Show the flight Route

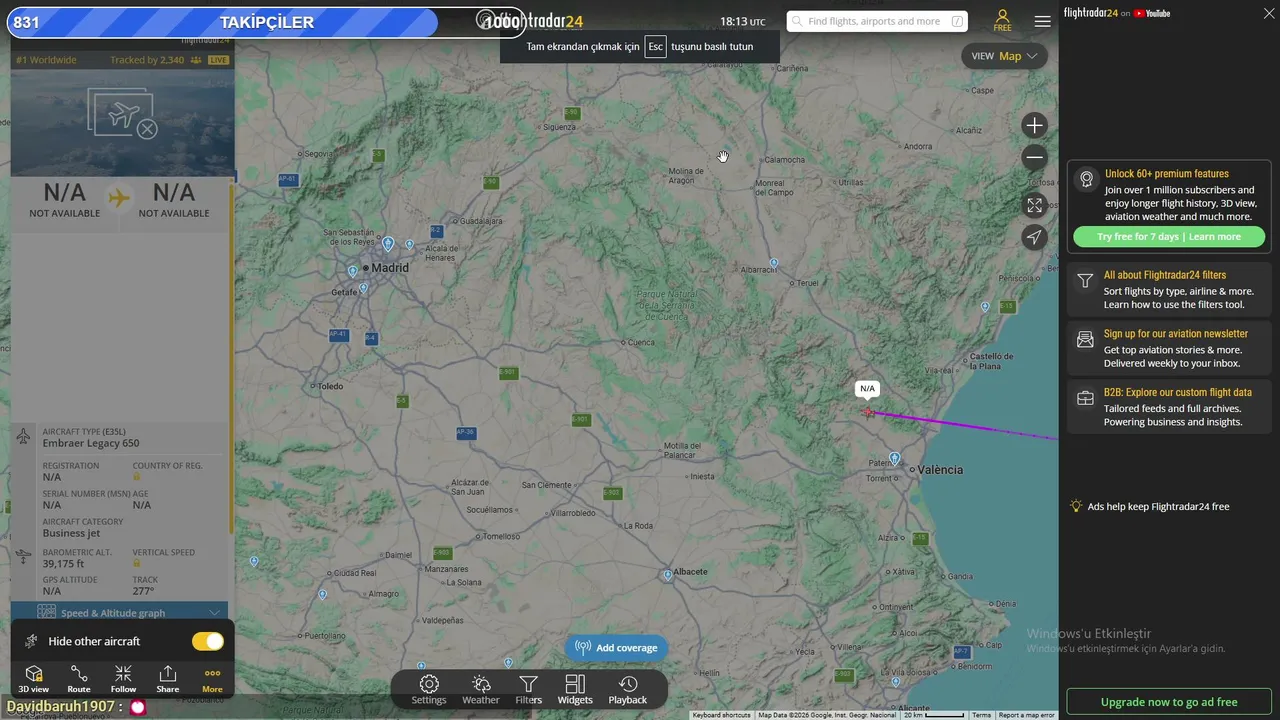pyautogui.click(x=79, y=679)
